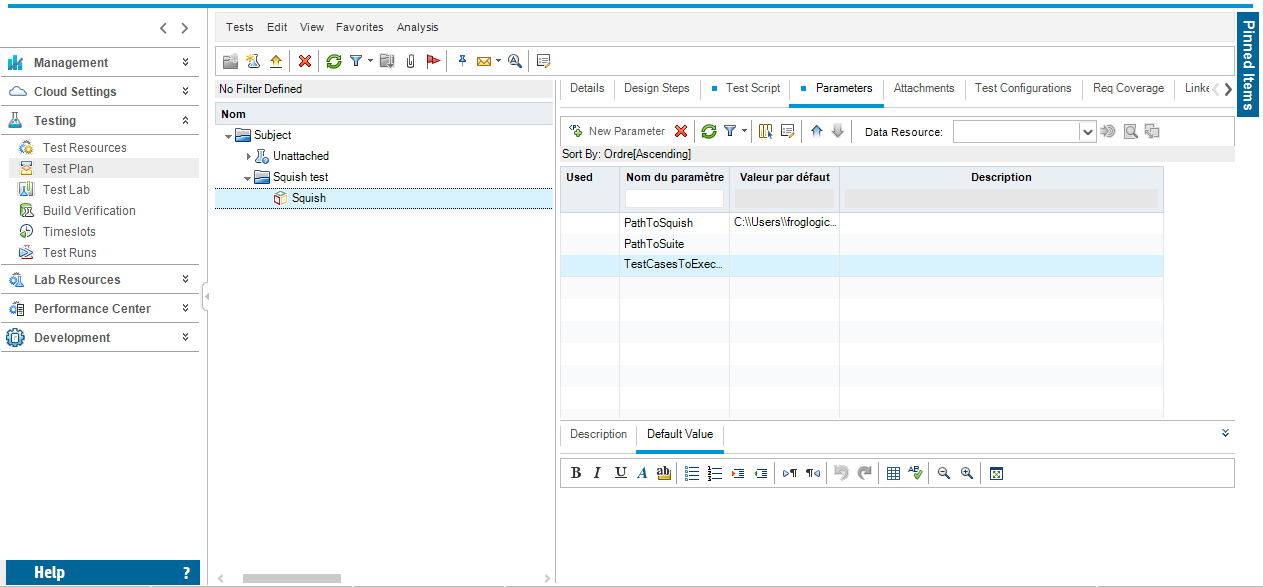The image size is (1263, 587).
Task: Move the parameter up with the blue arrow
Action: pyautogui.click(x=817, y=131)
